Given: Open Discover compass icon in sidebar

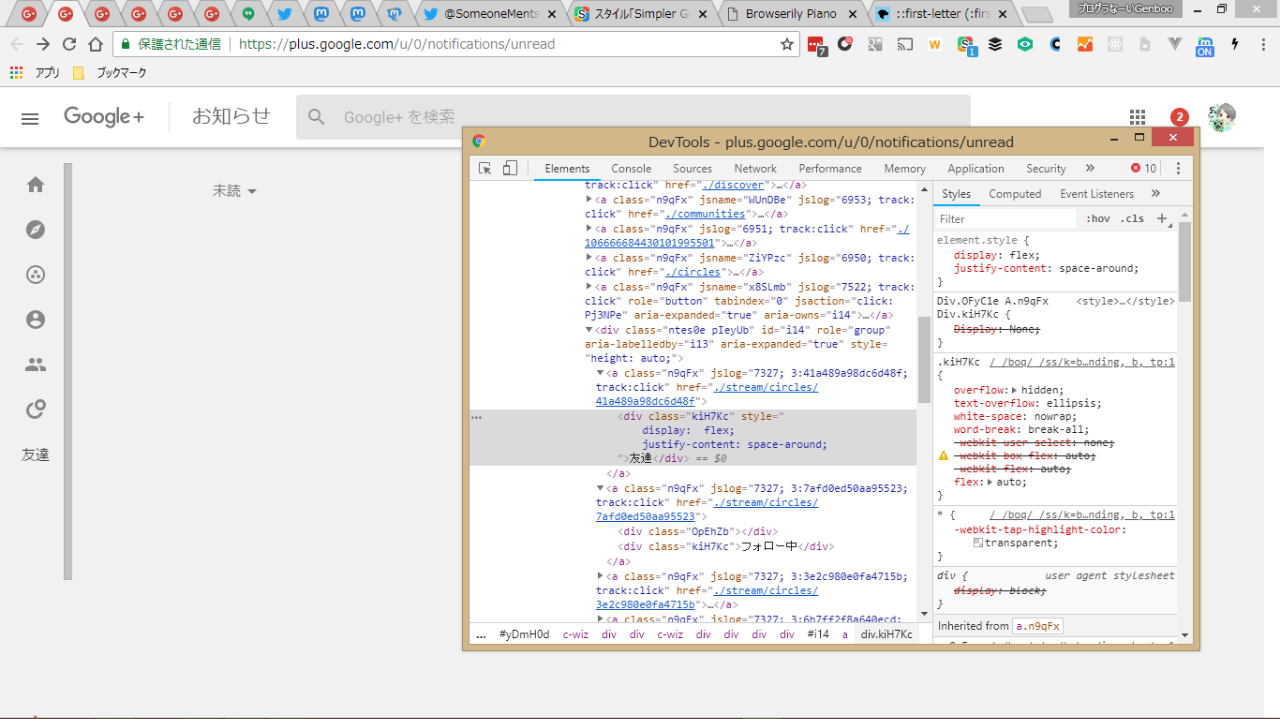Looking at the screenshot, I should click(36, 230).
